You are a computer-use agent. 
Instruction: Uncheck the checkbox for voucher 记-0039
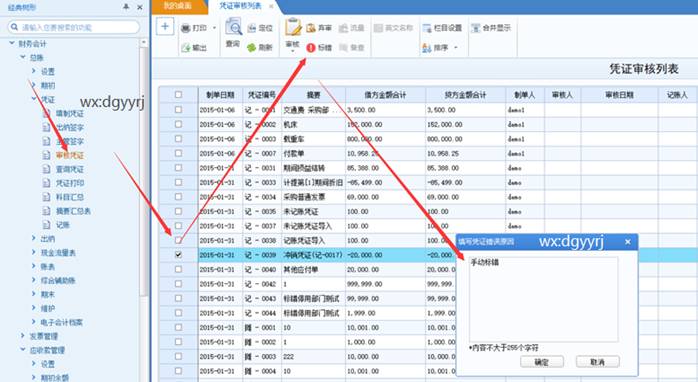click(179, 255)
